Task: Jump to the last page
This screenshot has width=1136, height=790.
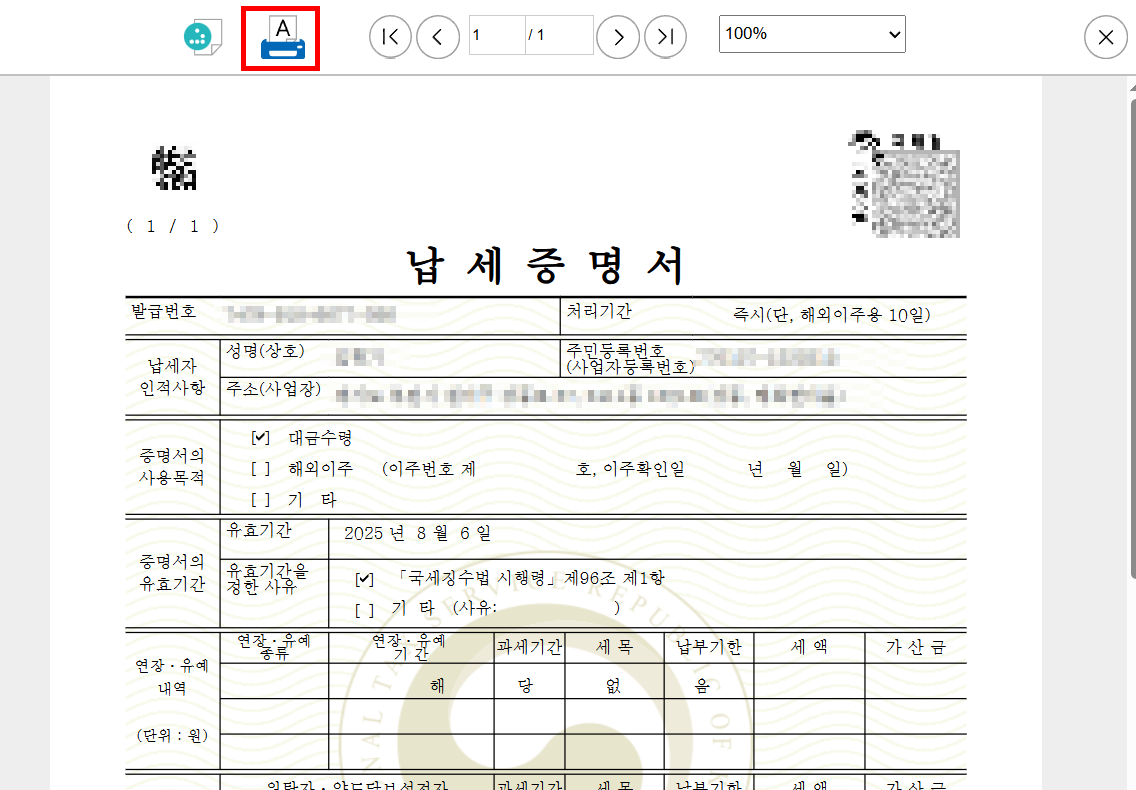Action: (665, 37)
